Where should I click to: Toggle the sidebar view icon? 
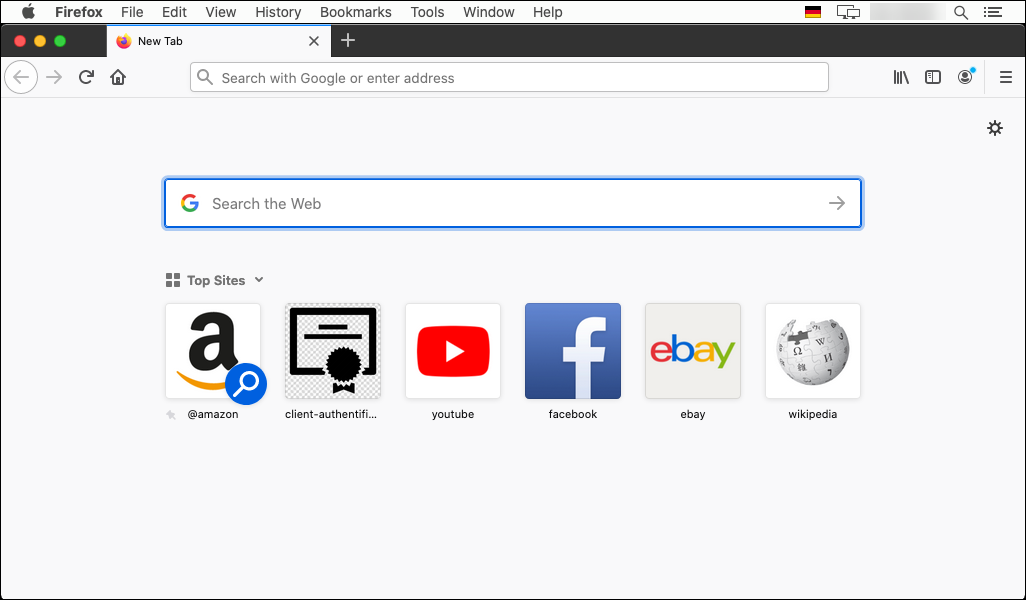[x=932, y=77]
